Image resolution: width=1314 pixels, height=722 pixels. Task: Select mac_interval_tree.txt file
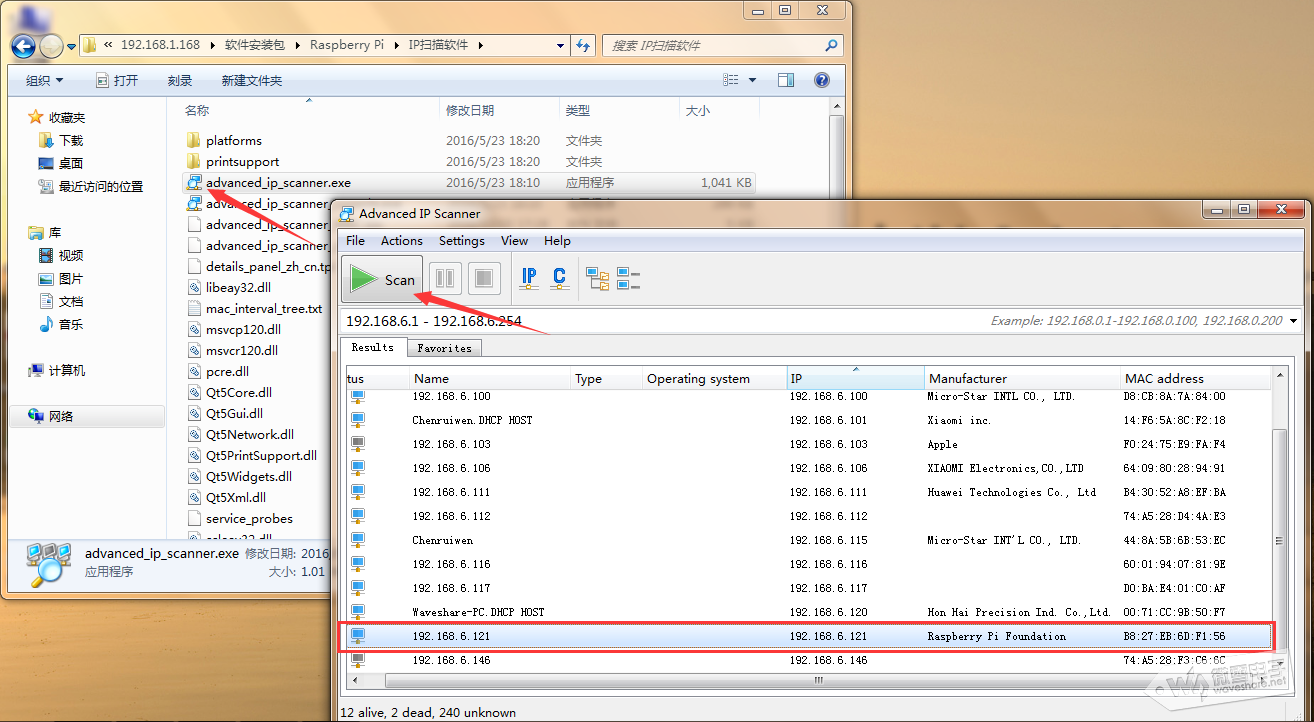coord(264,308)
